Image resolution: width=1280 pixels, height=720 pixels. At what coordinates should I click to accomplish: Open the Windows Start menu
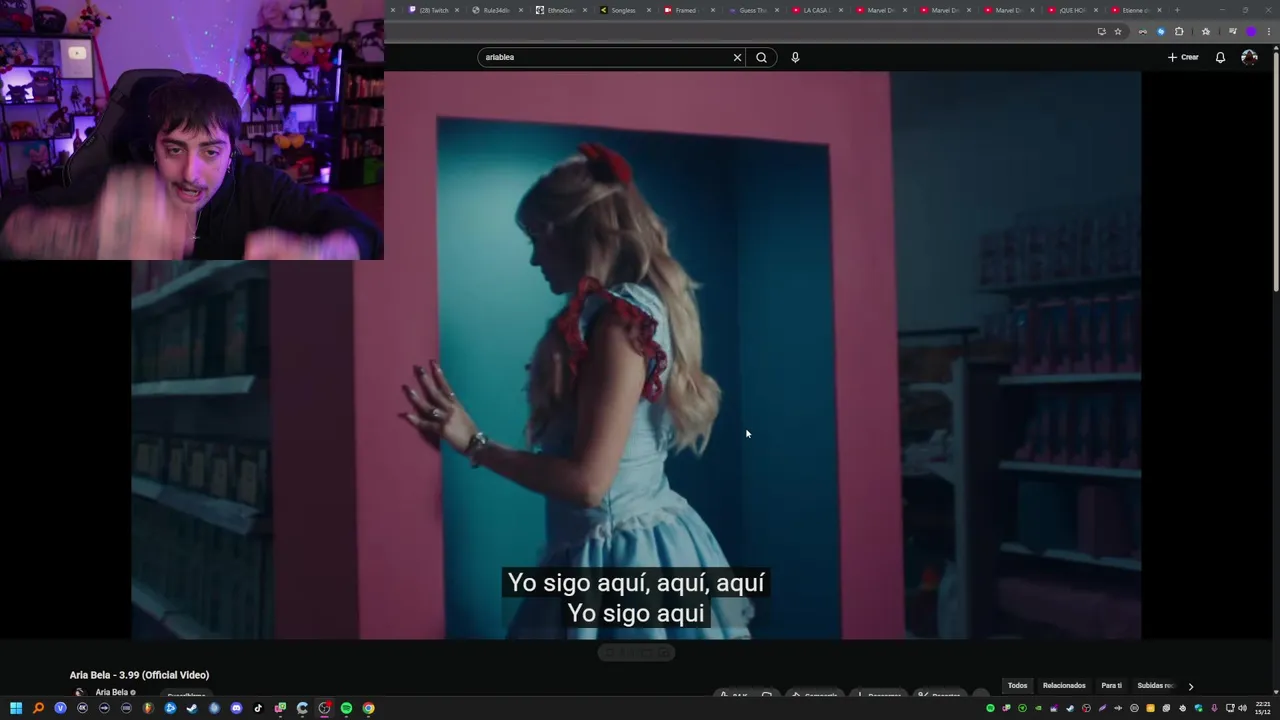(16, 708)
